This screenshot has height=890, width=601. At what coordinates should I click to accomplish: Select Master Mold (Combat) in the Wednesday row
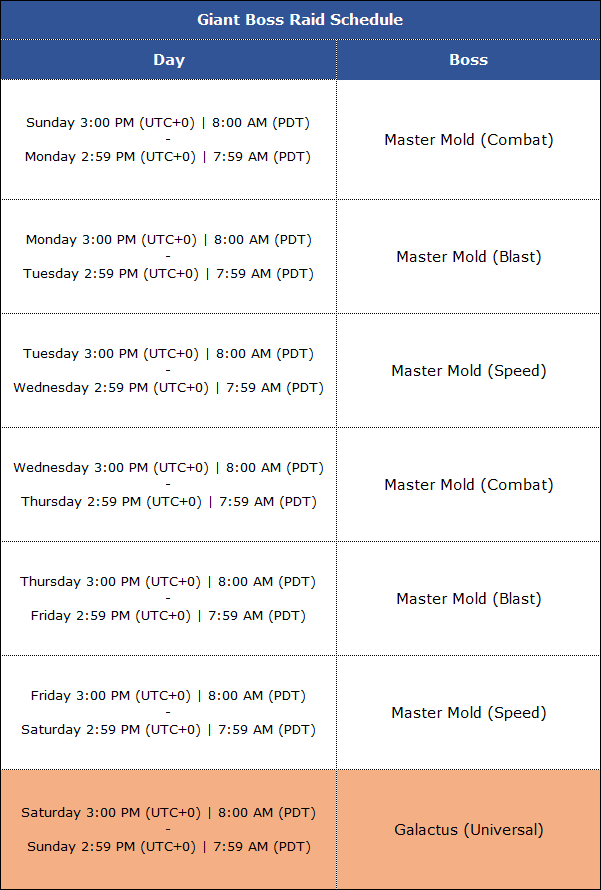(468, 485)
